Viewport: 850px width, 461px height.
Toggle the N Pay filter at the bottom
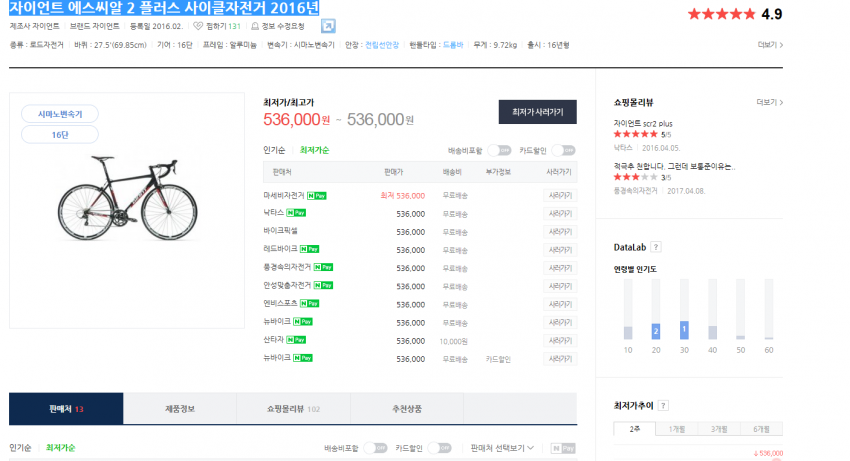tap(563, 448)
